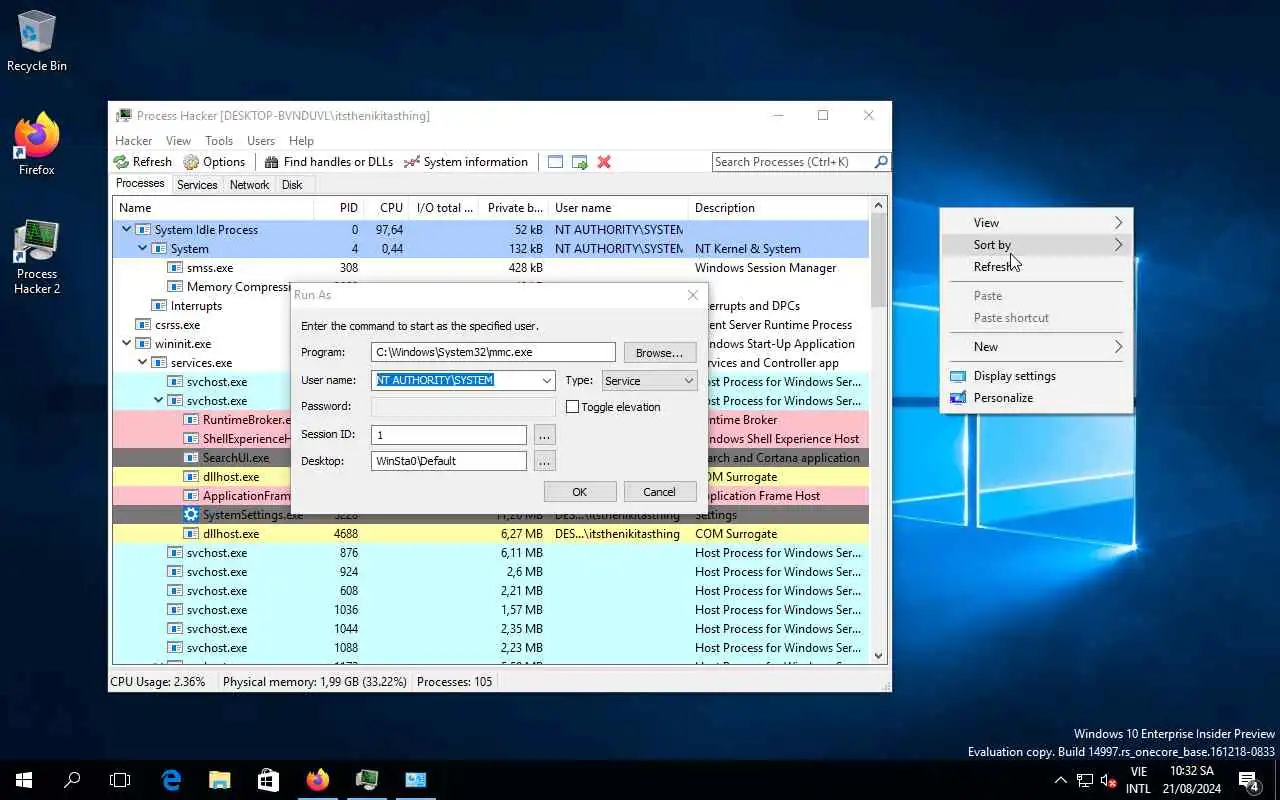The width and height of the screenshot is (1280, 800).
Task: Sort processes by the PID column header
Action: point(338,208)
